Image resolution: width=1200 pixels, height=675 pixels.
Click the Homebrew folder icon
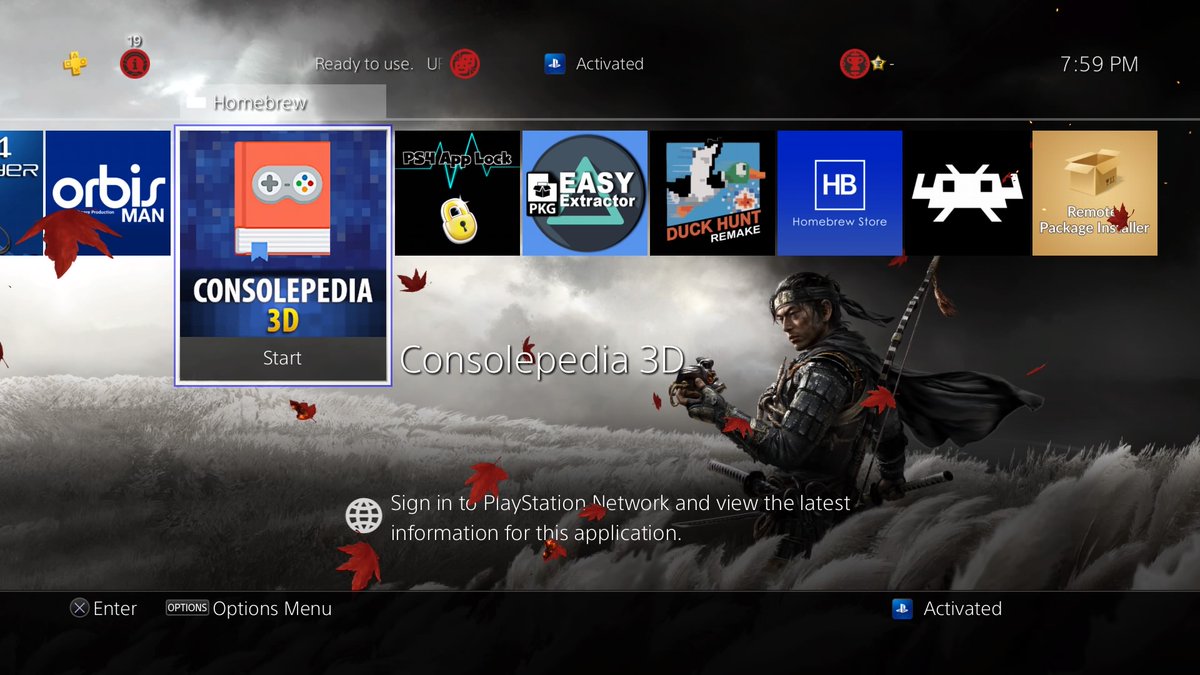[196, 102]
